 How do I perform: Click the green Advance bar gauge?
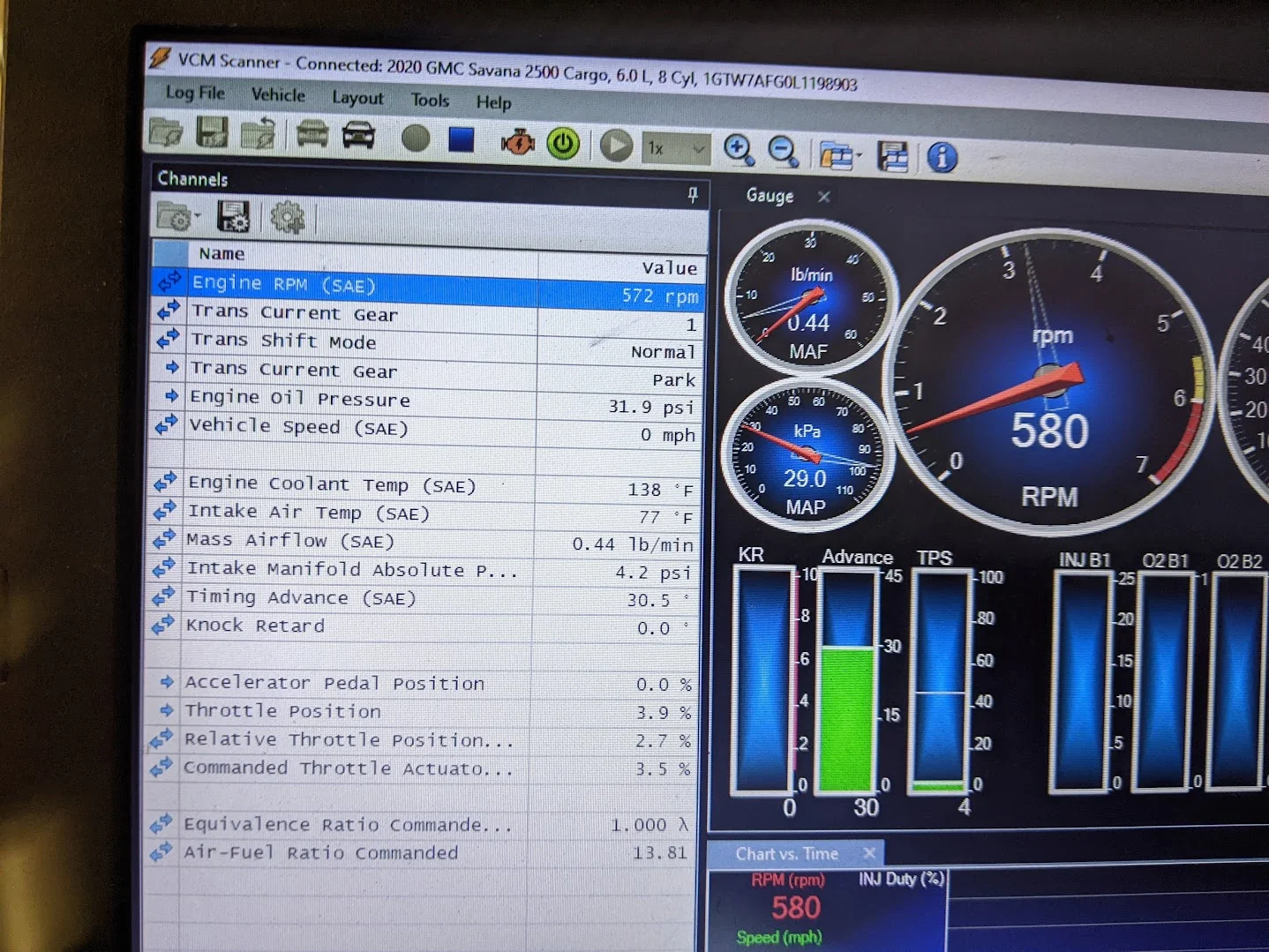coord(849,681)
